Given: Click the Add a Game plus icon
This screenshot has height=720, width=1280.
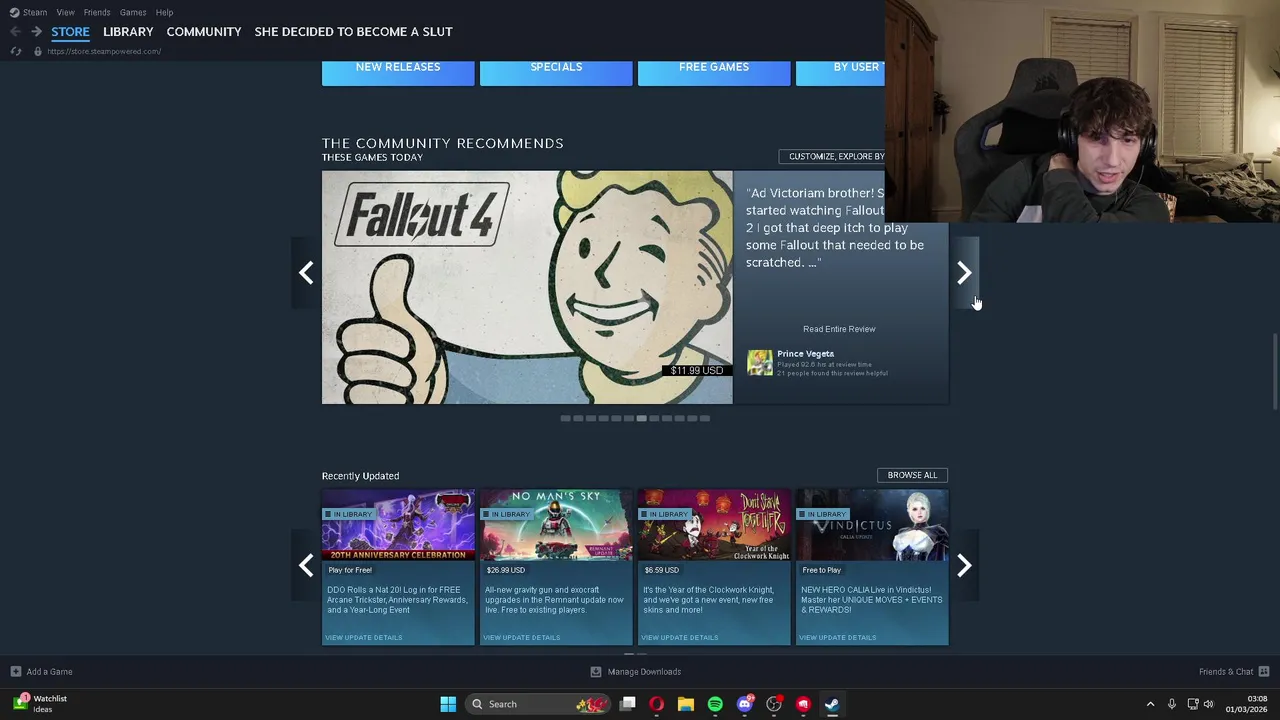Looking at the screenshot, I should tap(16, 672).
